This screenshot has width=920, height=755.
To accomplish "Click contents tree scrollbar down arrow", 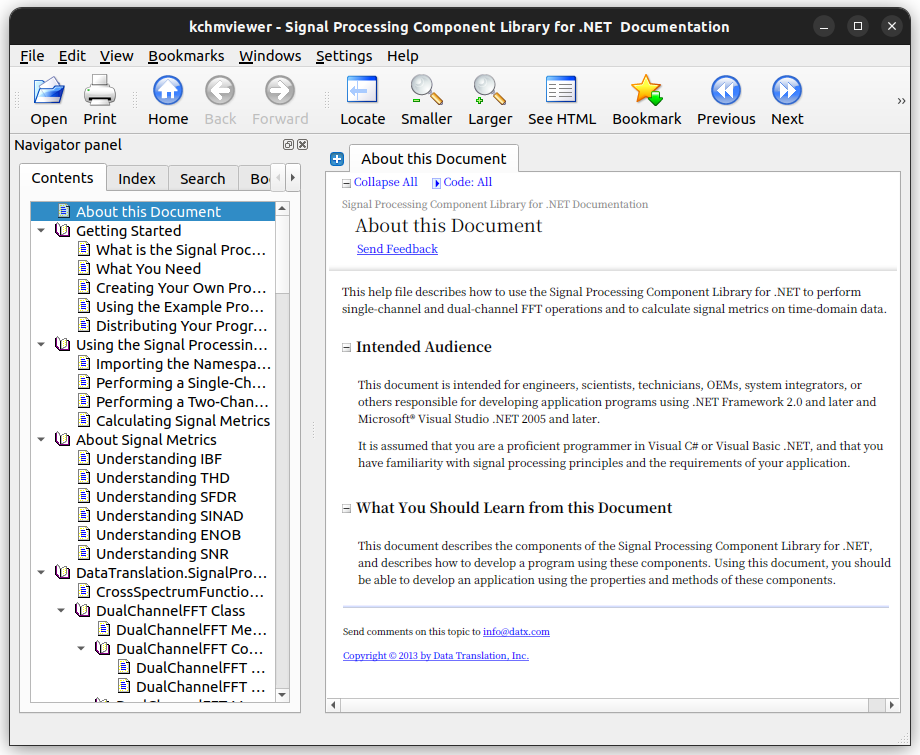I will pos(282,695).
